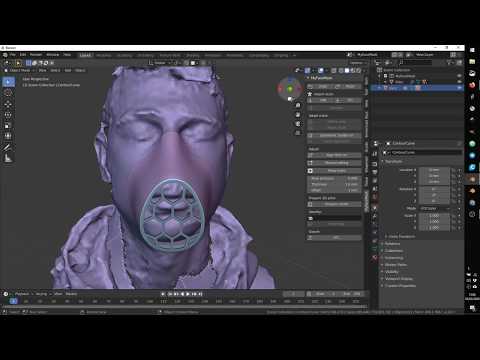This screenshot has width=480, height=360.
Task: Click the jump to end frame button
Action: tap(200, 294)
